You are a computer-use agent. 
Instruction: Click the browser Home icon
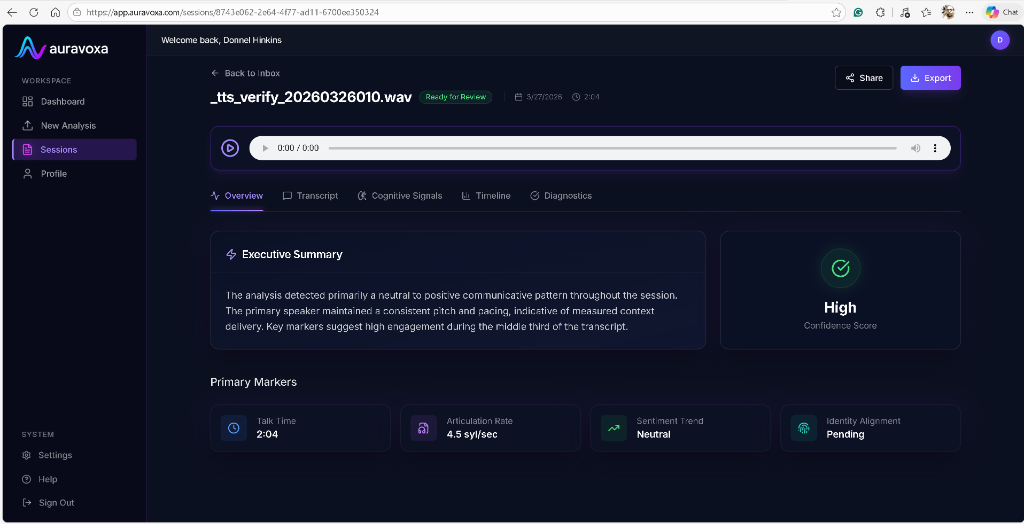pos(55,12)
